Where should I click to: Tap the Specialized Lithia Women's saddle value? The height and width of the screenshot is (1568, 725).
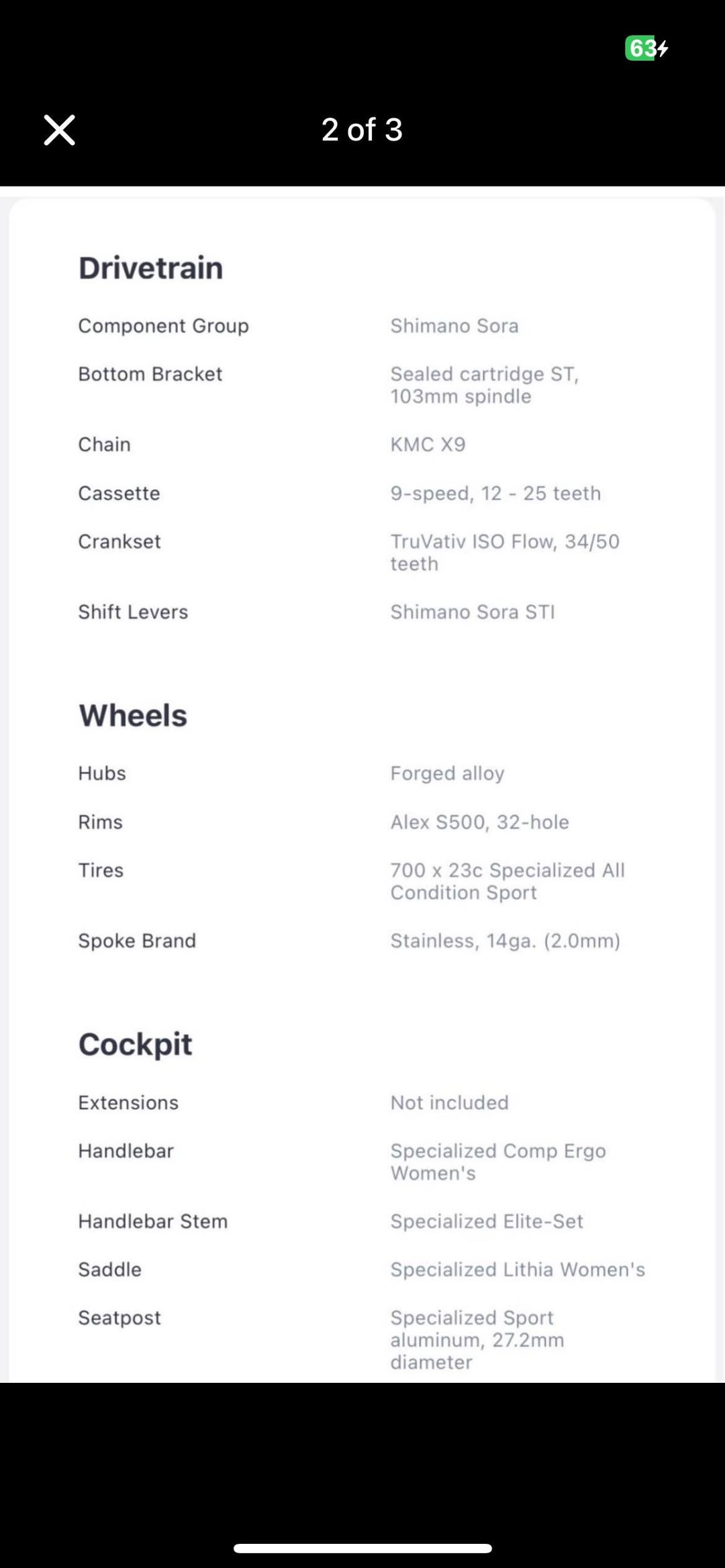(x=518, y=1269)
